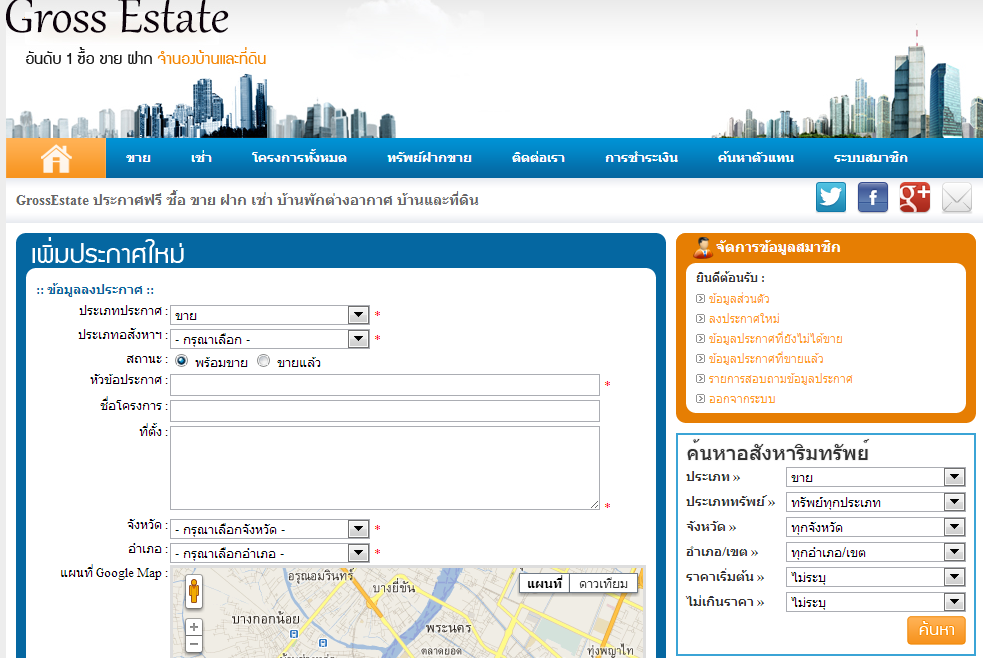Click the ชื่อโครงการ text field
This screenshot has width=983, height=658.
click(385, 411)
